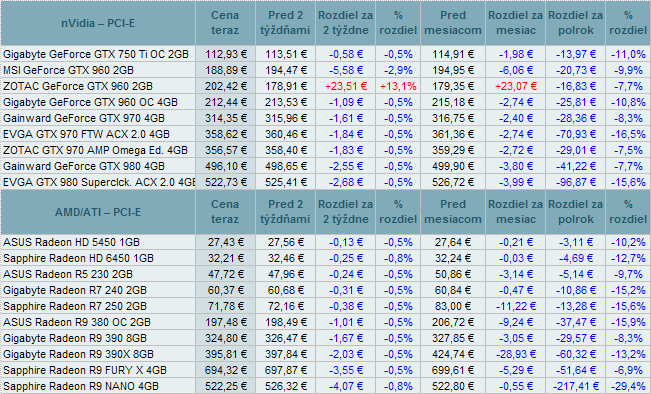Click the 83,00 € previous-month price
651x394 pixels.
coord(453,306)
